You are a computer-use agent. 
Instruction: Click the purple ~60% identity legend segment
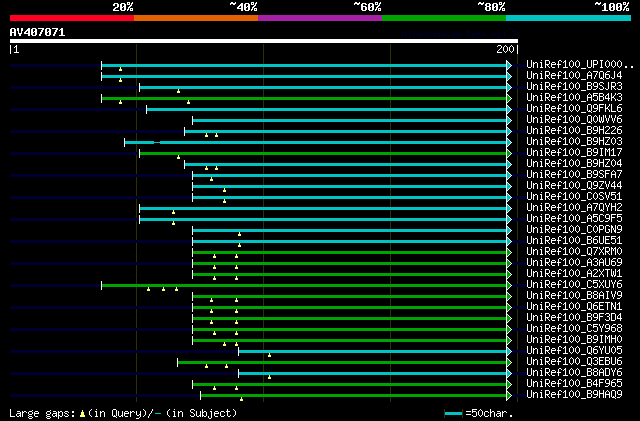click(320, 18)
